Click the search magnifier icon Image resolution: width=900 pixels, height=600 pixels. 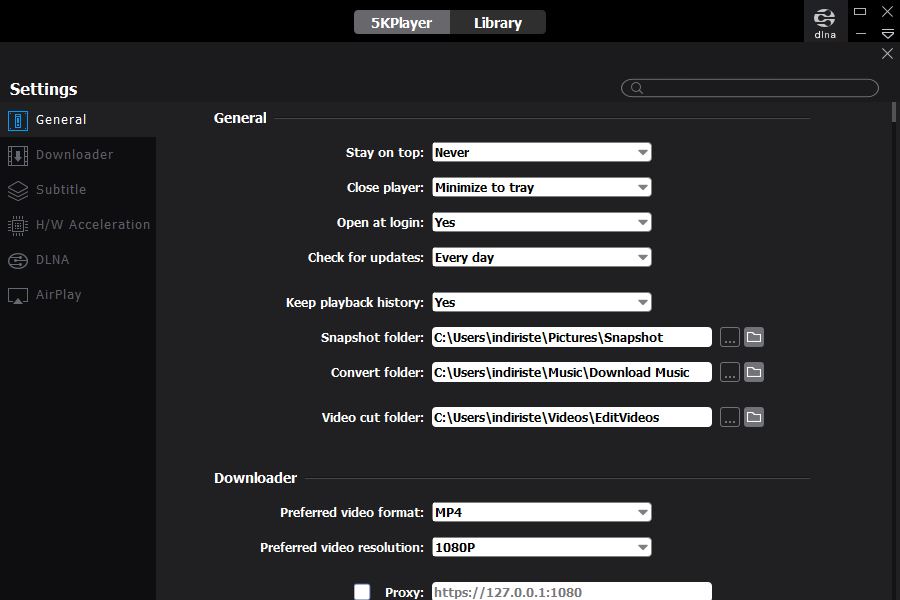[637, 88]
